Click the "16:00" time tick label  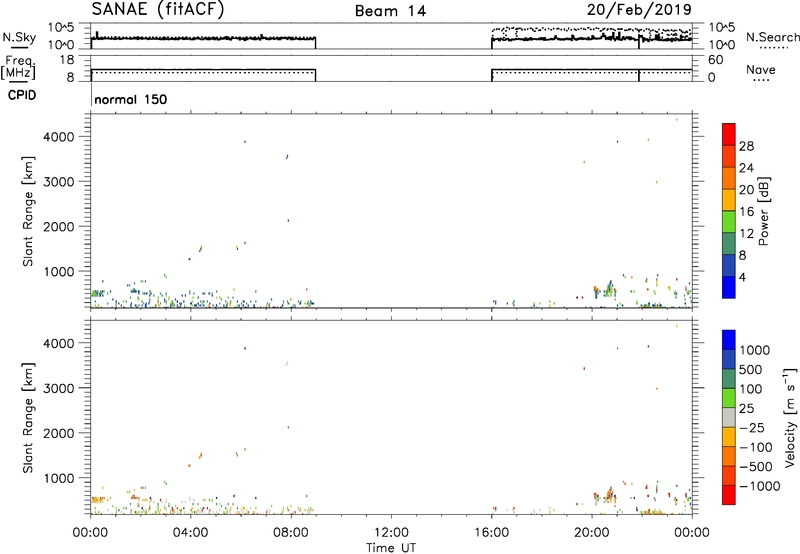pyautogui.click(x=491, y=533)
